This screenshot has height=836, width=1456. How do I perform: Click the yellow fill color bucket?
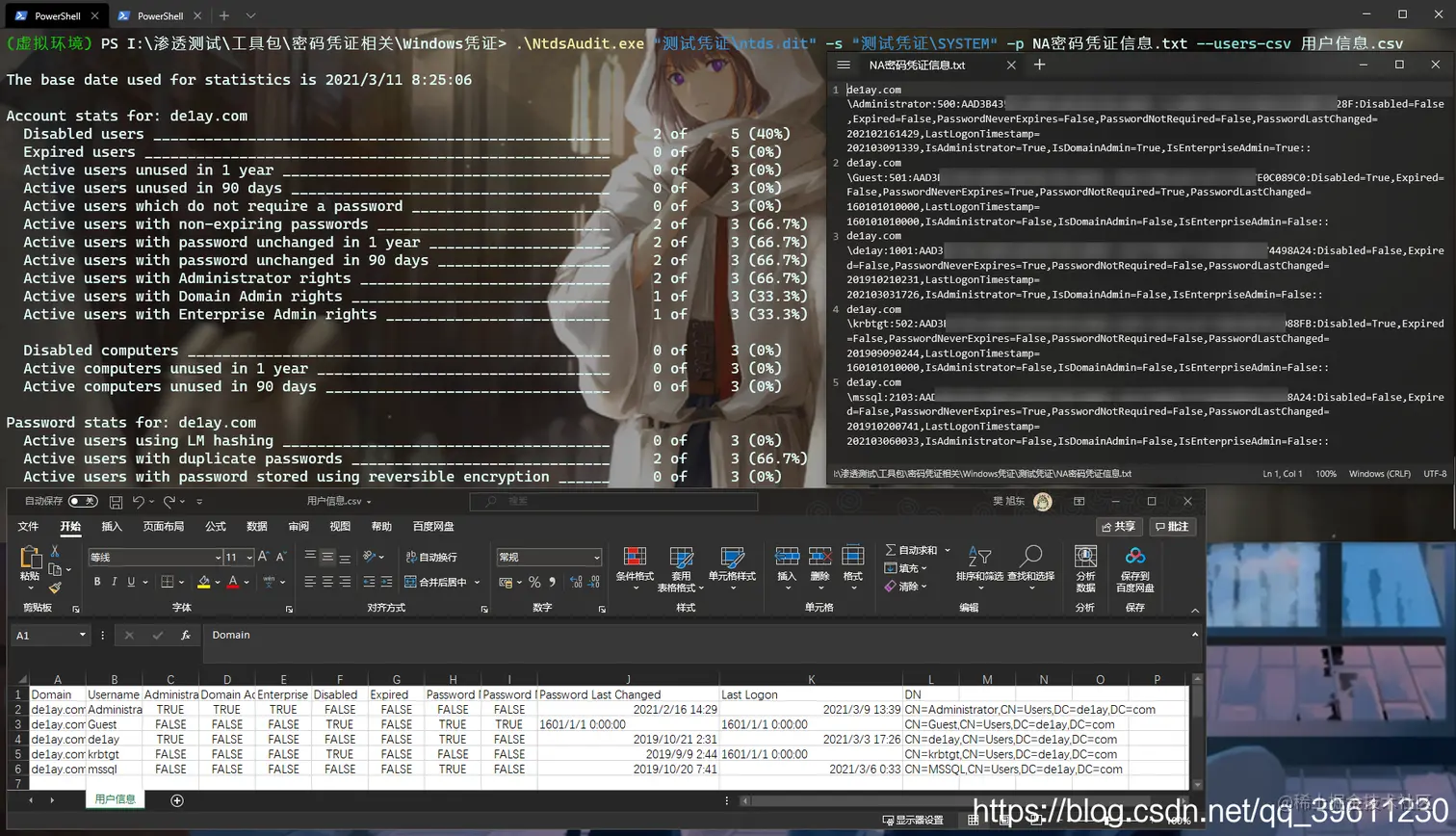pyautogui.click(x=204, y=582)
